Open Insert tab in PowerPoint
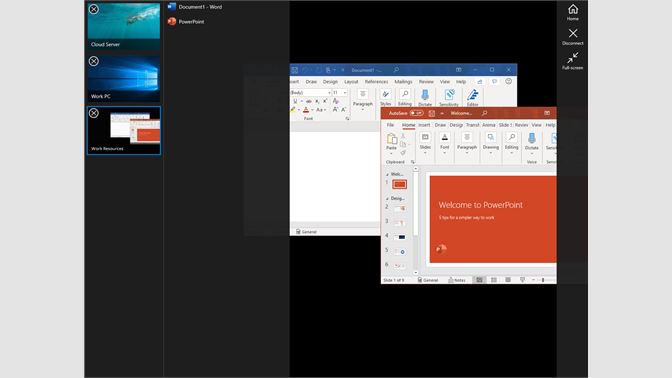672x378 pixels. 424,125
